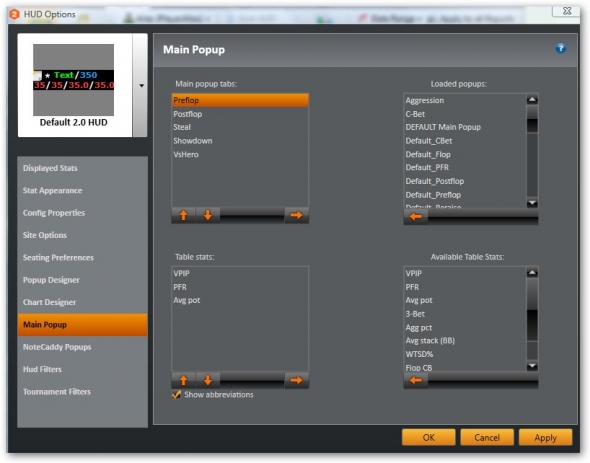Open the Config Properties section
This screenshot has height=463, width=590.
82,213
